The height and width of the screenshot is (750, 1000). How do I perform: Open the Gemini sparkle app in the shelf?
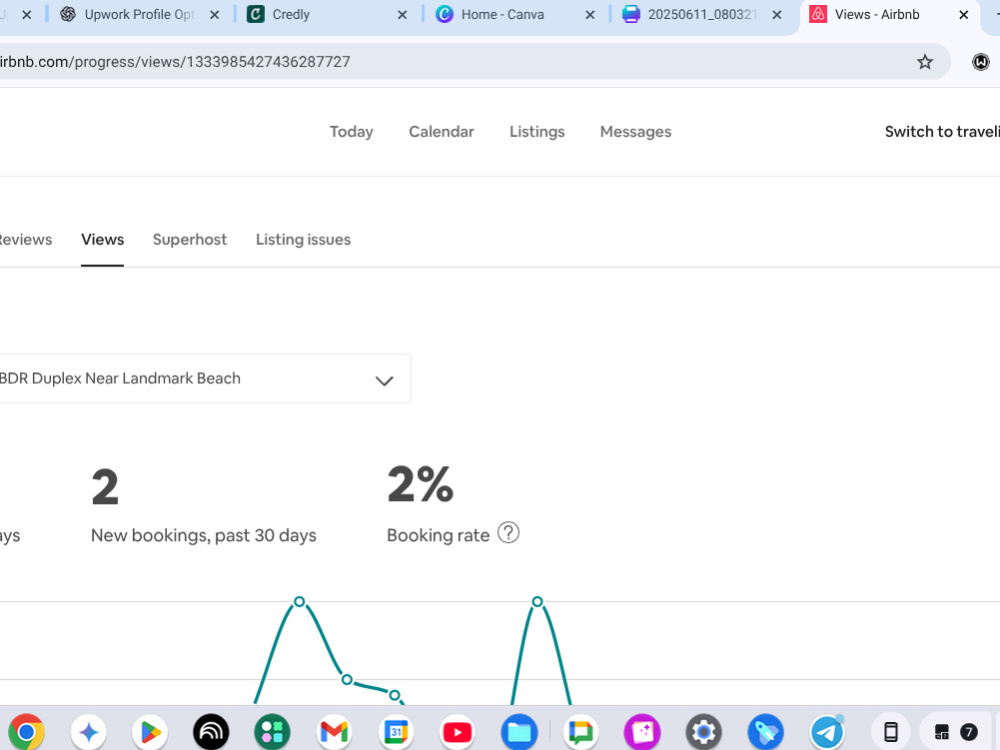(89, 732)
